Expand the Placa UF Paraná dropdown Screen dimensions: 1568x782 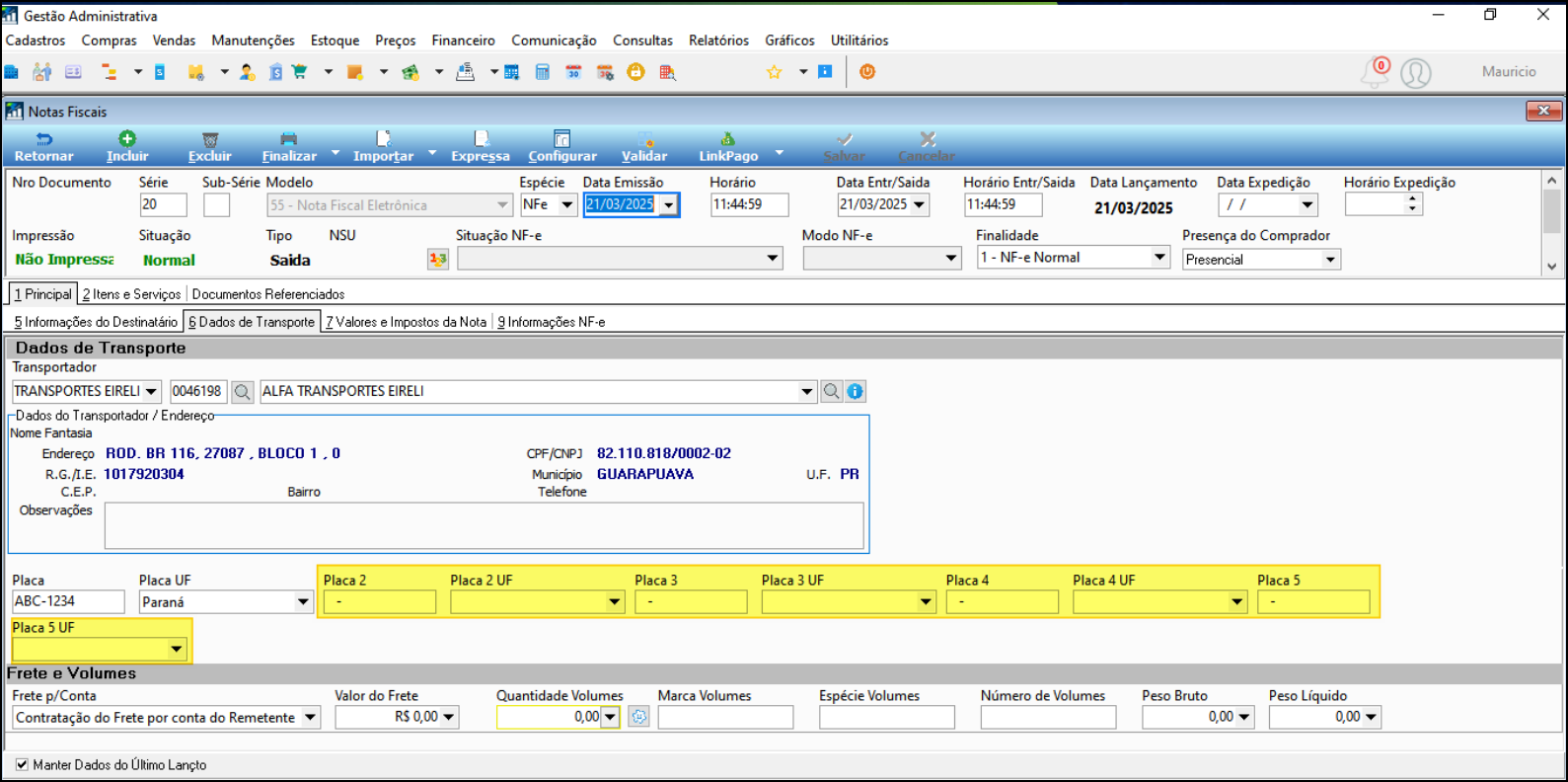303,601
